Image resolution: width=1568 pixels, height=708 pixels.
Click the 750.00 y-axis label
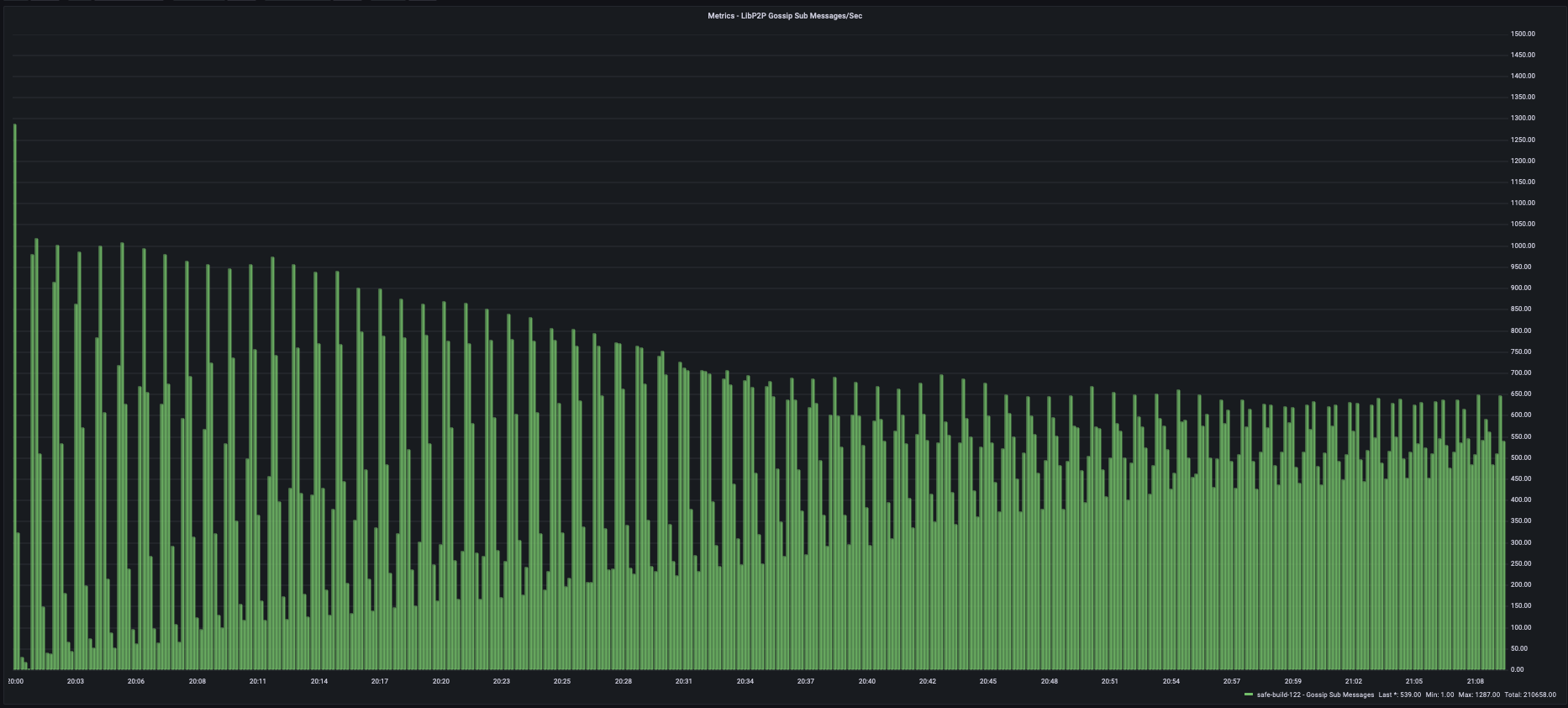pyautogui.click(x=1522, y=351)
